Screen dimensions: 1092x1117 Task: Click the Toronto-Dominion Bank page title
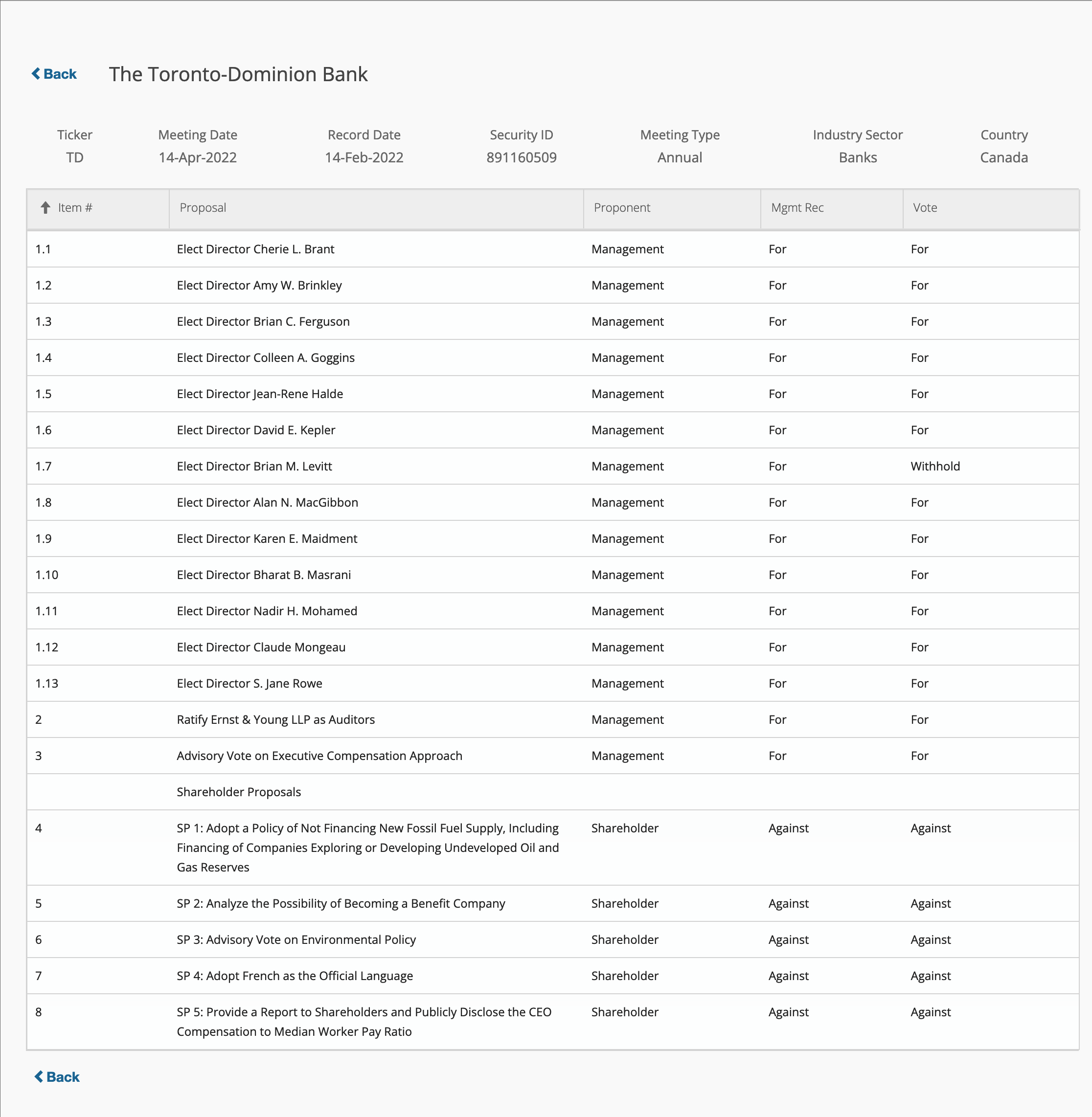(238, 74)
